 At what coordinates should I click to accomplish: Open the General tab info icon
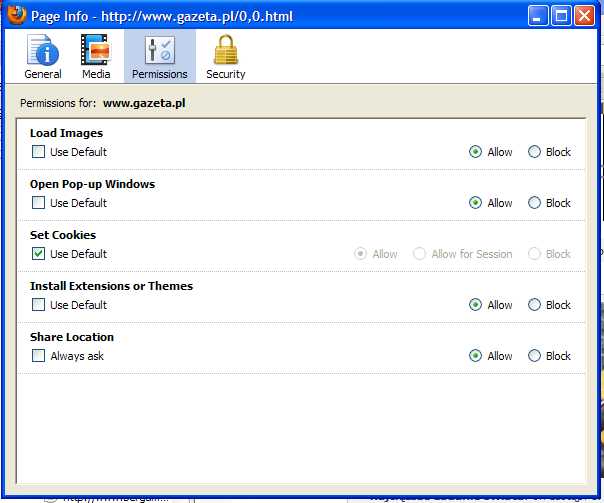point(43,50)
